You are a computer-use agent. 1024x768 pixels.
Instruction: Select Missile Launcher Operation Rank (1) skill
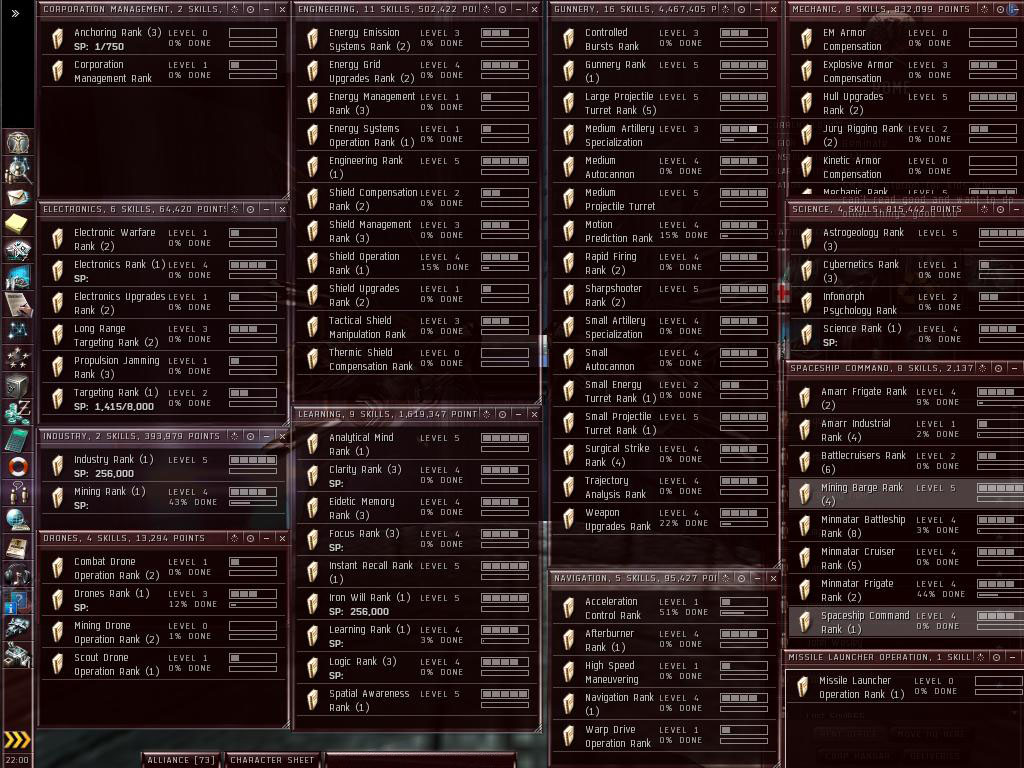click(x=906, y=687)
